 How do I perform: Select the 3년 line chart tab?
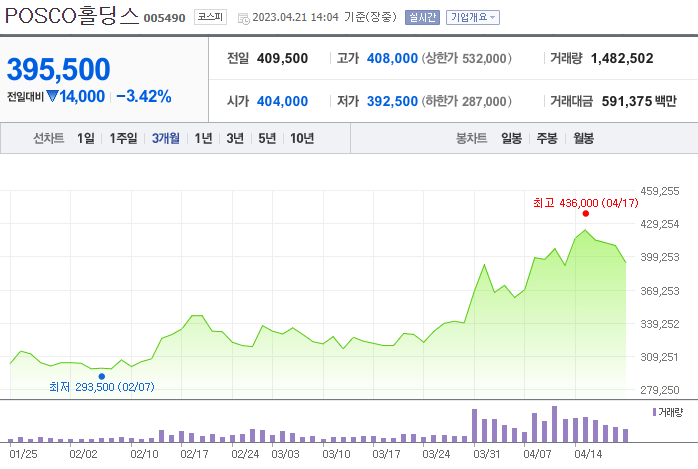pos(235,138)
